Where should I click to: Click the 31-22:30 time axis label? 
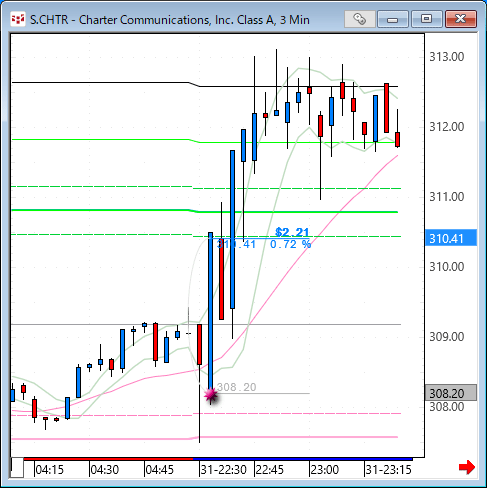pos(223,470)
